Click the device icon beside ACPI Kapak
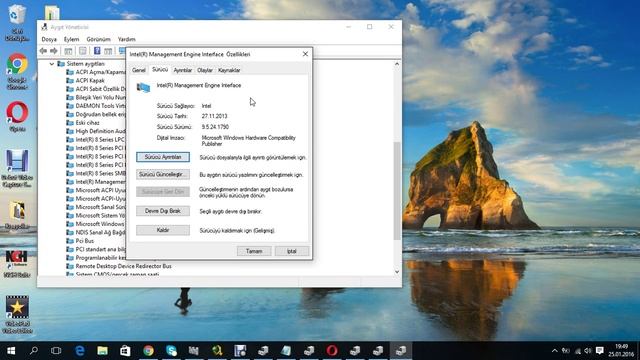The height and width of the screenshot is (360, 640). tap(70, 80)
